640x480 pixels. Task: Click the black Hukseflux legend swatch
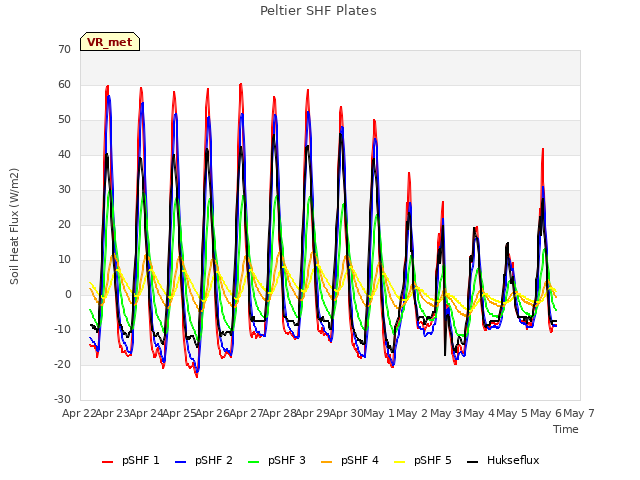coord(473,462)
